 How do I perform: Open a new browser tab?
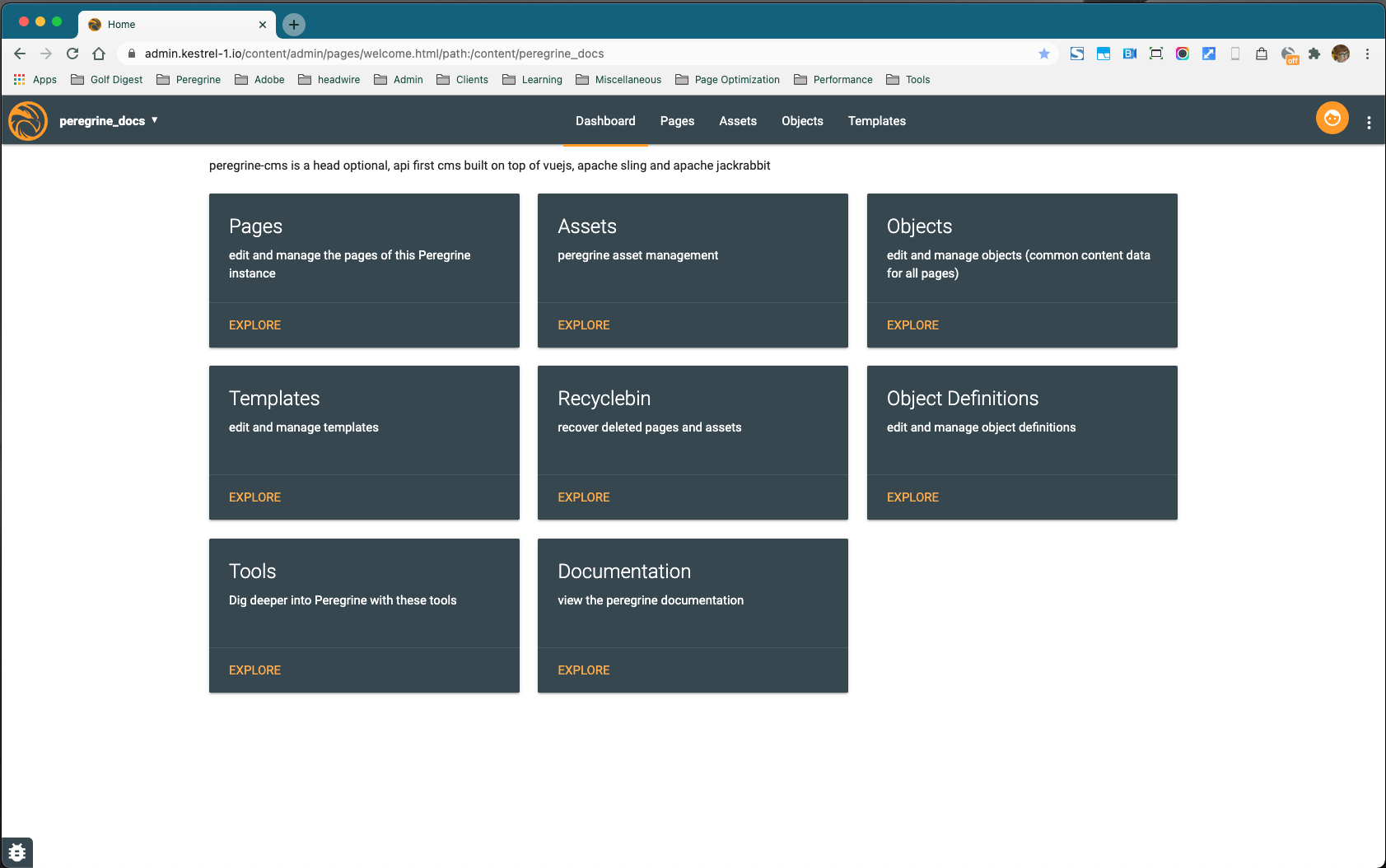tap(294, 25)
